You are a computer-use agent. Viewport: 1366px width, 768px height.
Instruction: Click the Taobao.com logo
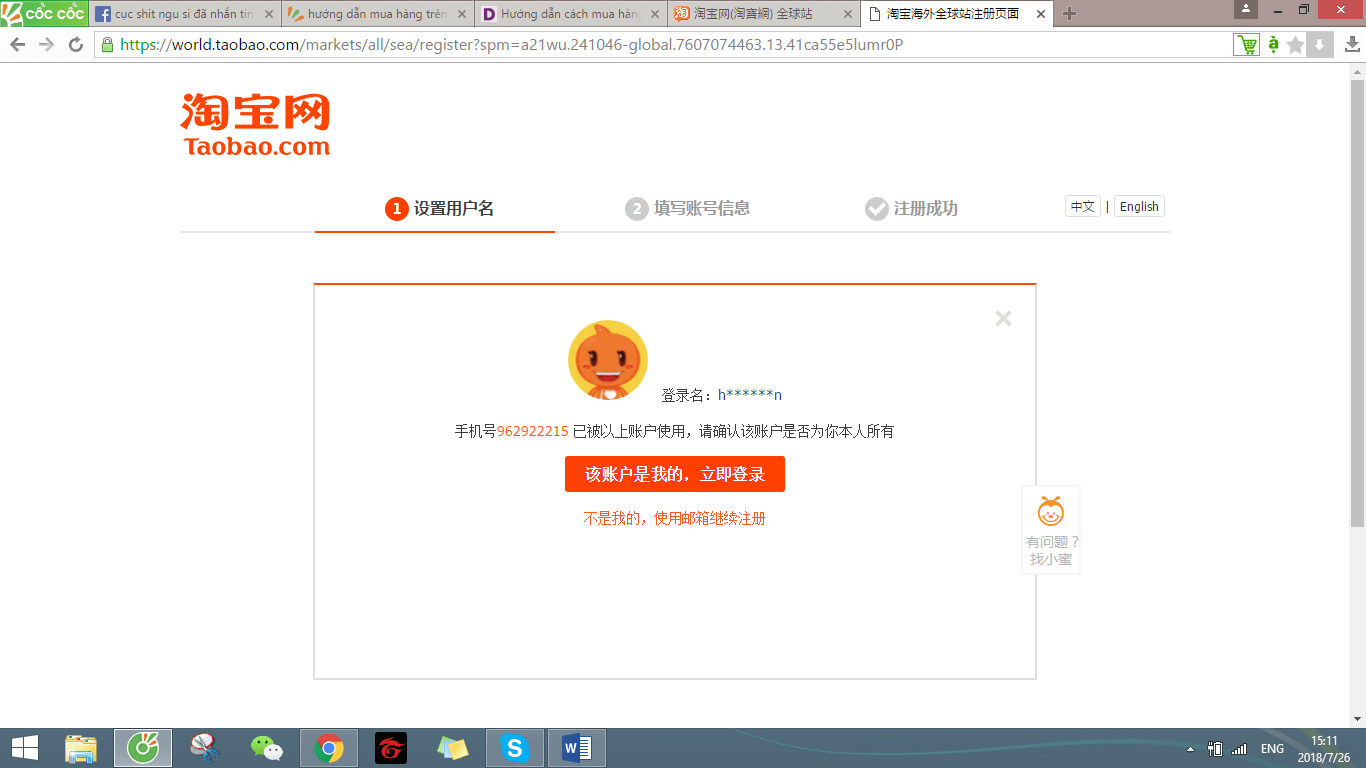point(256,125)
